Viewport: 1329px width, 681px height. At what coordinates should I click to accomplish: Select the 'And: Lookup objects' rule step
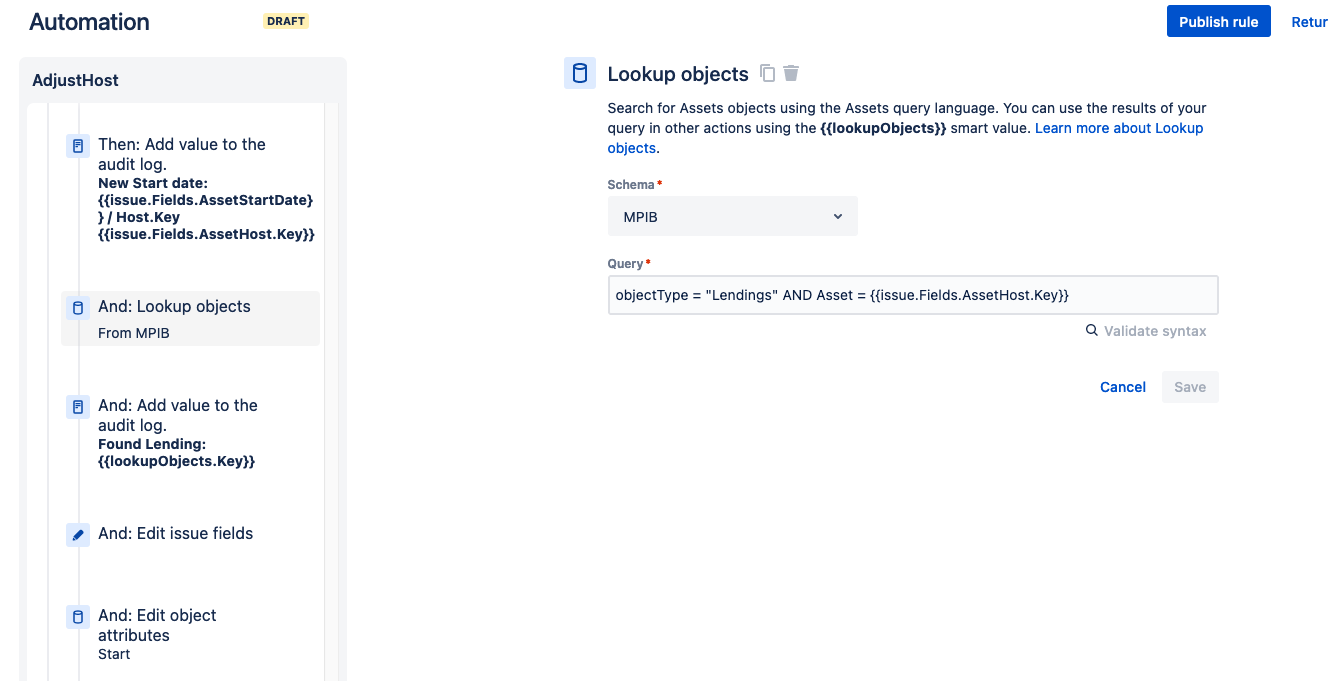click(x=190, y=319)
